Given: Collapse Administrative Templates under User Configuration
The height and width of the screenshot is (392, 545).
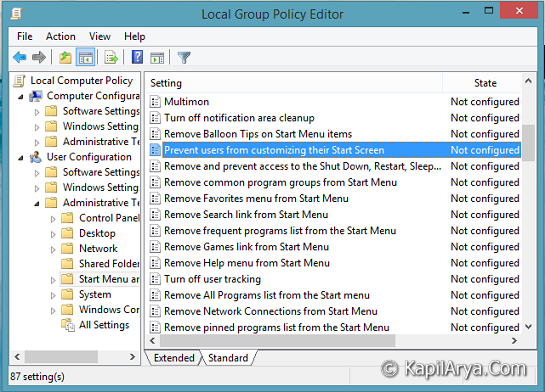Looking at the screenshot, I should [x=37, y=204].
